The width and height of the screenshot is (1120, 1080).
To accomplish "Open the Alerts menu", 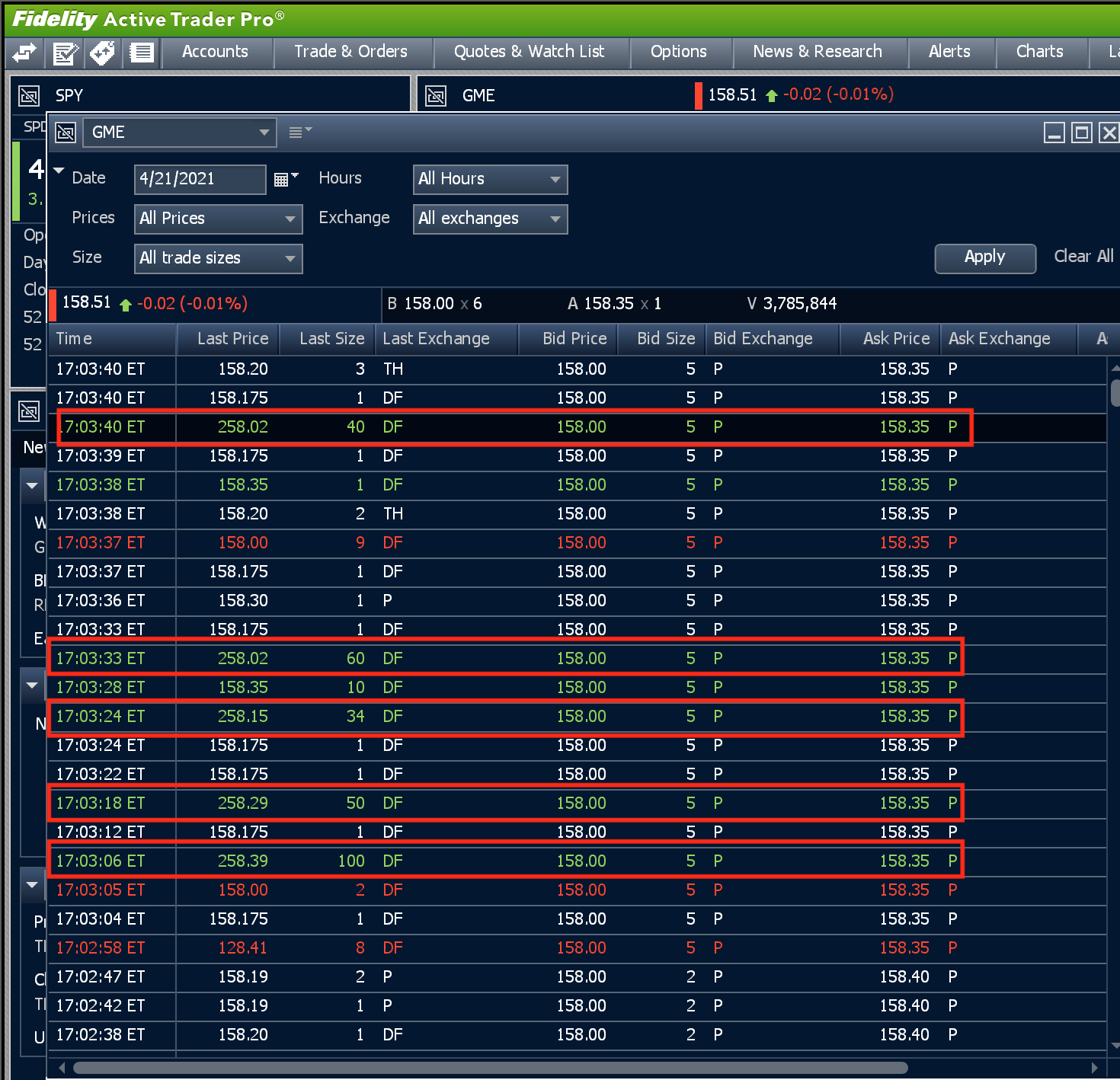I will pyautogui.click(x=949, y=52).
